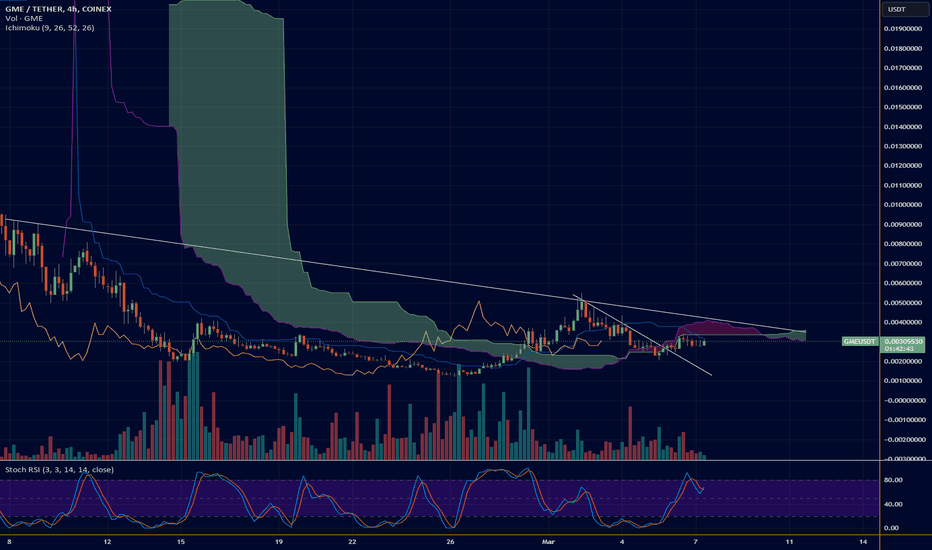The height and width of the screenshot is (550, 932).
Task: Select the short steep white trendline
Action: point(642,335)
